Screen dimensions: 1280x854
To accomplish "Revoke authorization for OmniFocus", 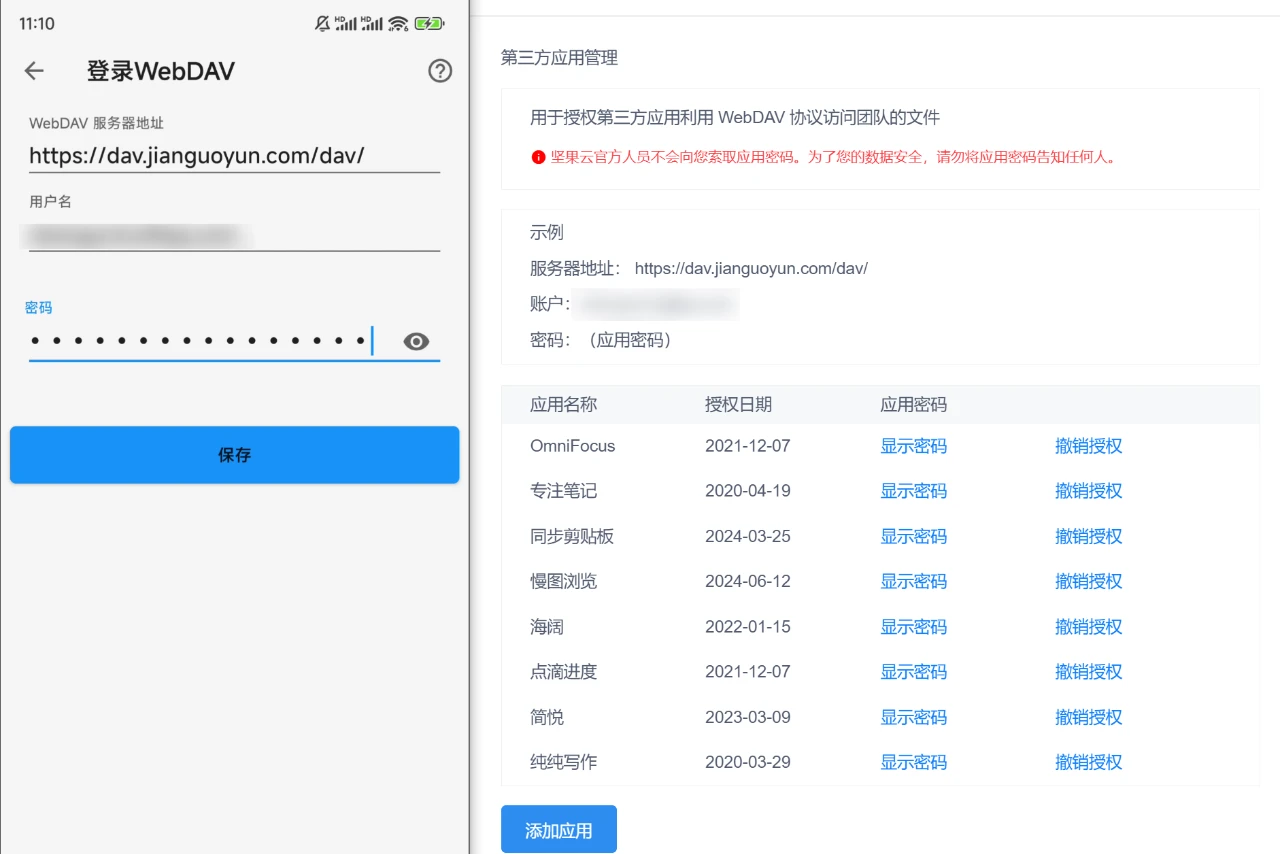I will tap(1088, 446).
